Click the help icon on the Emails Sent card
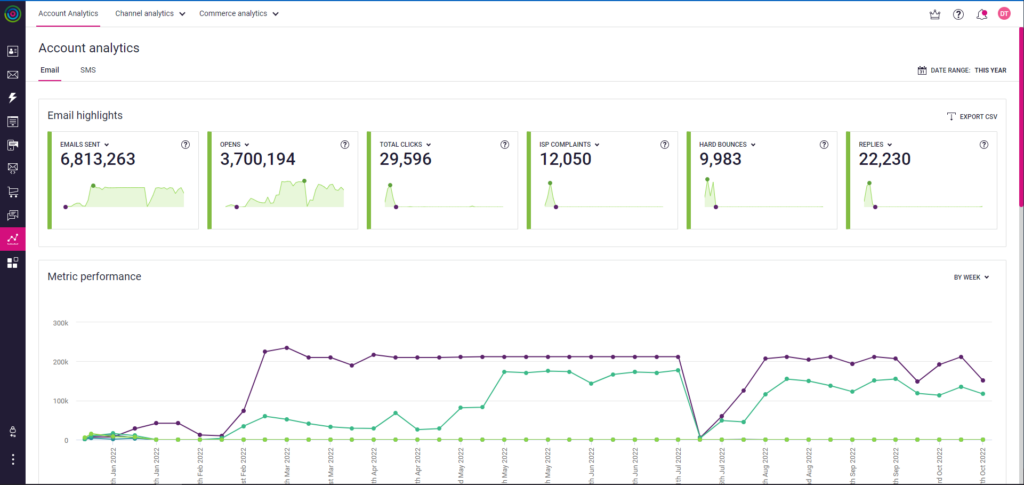Image resolution: width=1024 pixels, height=485 pixels. pyautogui.click(x=185, y=145)
